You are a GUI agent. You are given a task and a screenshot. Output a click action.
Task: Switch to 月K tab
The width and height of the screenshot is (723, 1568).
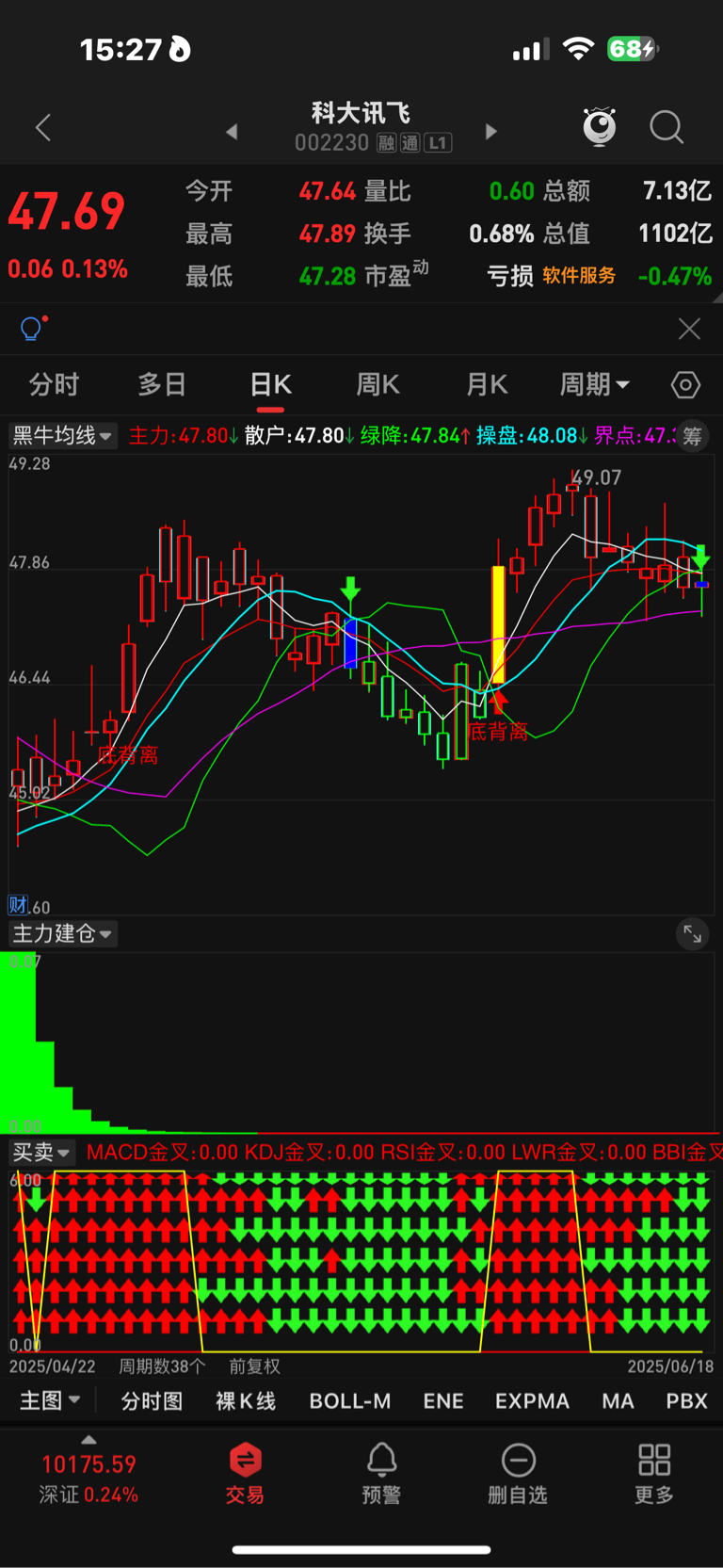click(487, 384)
